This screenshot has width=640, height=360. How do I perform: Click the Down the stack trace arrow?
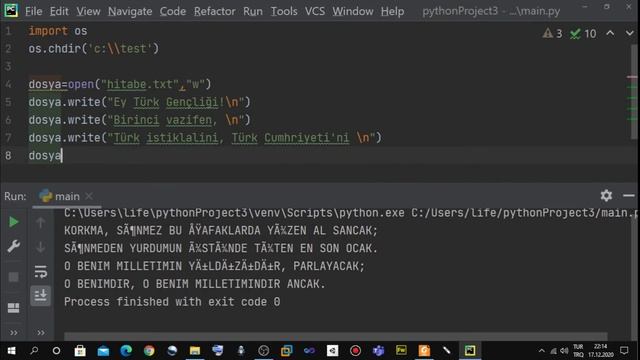[40, 247]
